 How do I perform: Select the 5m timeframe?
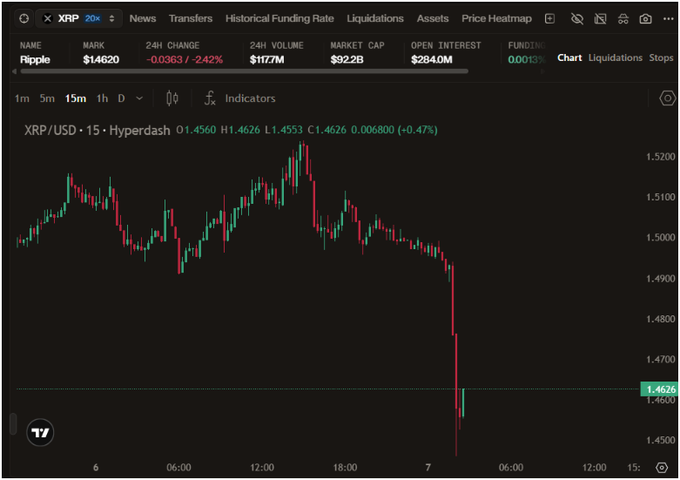click(x=47, y=98)
